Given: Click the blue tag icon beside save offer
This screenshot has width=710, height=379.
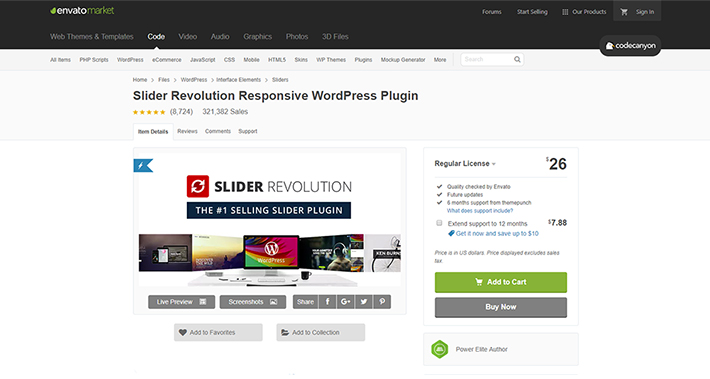Looking at the screenshot, I should (451, 234).
